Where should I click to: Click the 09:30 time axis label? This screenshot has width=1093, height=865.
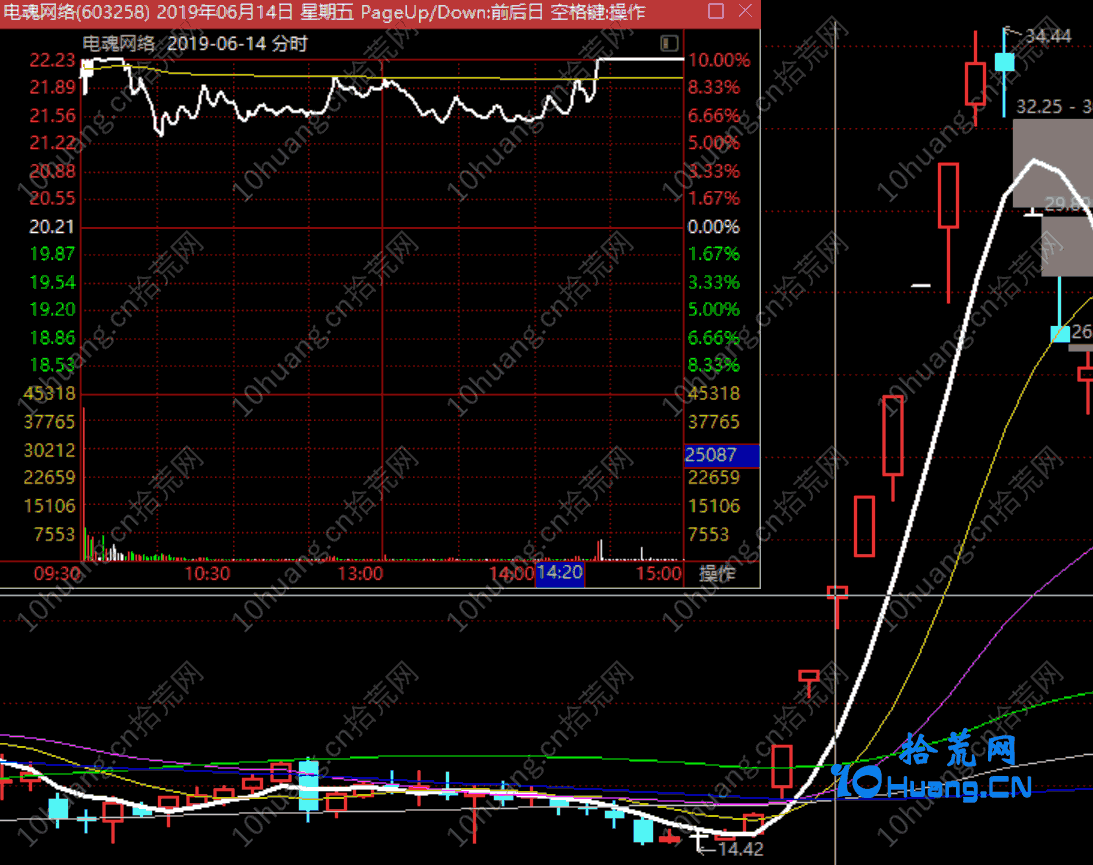[57, 574]
